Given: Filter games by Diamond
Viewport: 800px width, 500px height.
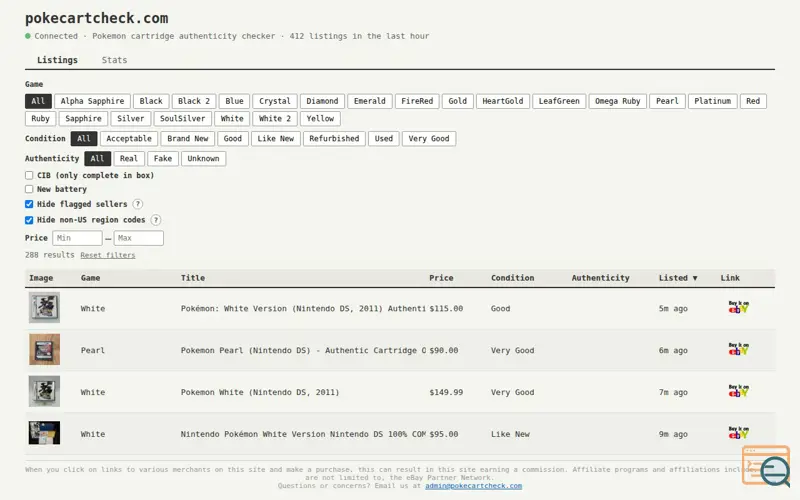Looking at the screenshot, I should pos(322,101).
